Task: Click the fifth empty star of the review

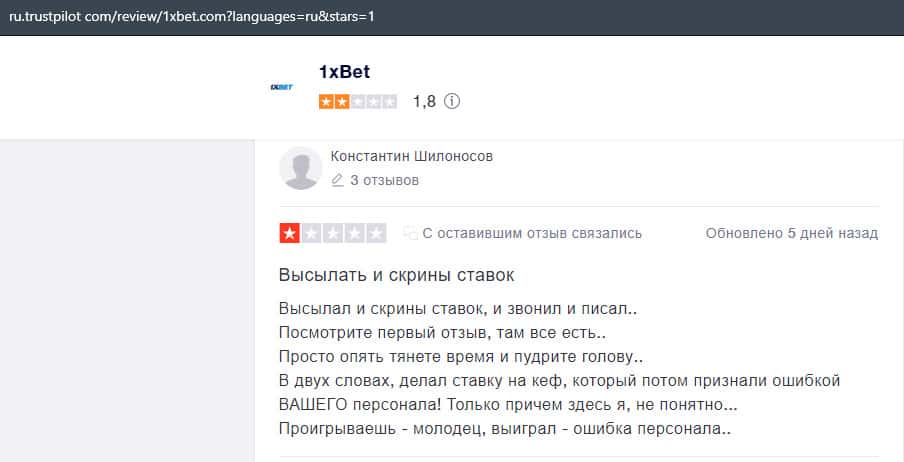Action: coord(376,233)
